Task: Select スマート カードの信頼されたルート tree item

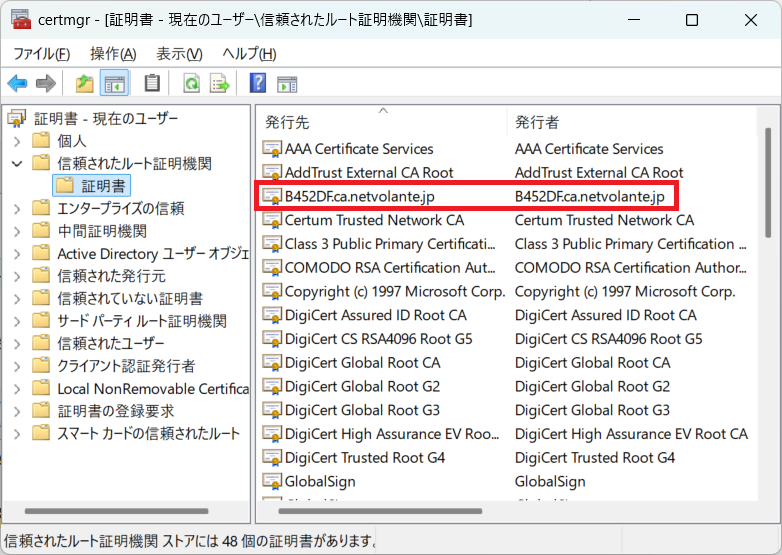Action: point(149,433)
